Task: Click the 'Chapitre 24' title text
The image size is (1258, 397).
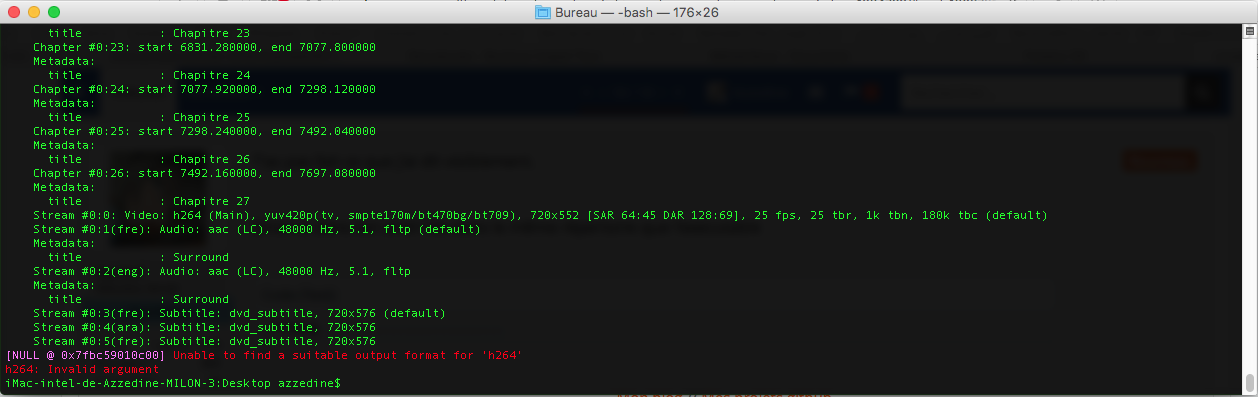Action: [211, 75]
